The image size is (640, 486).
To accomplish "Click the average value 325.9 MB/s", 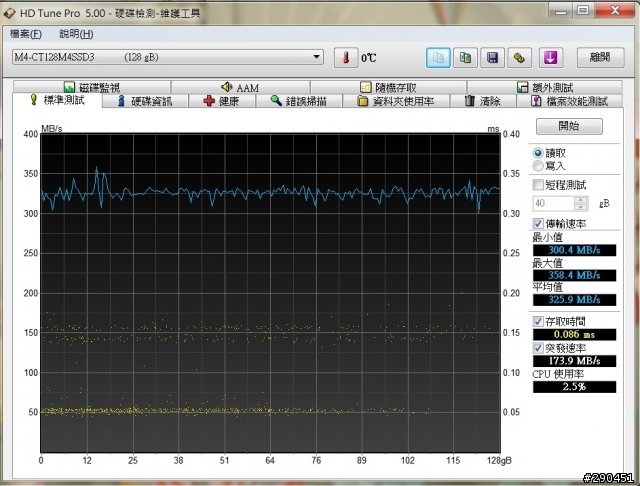I will (x=574, y=300).
